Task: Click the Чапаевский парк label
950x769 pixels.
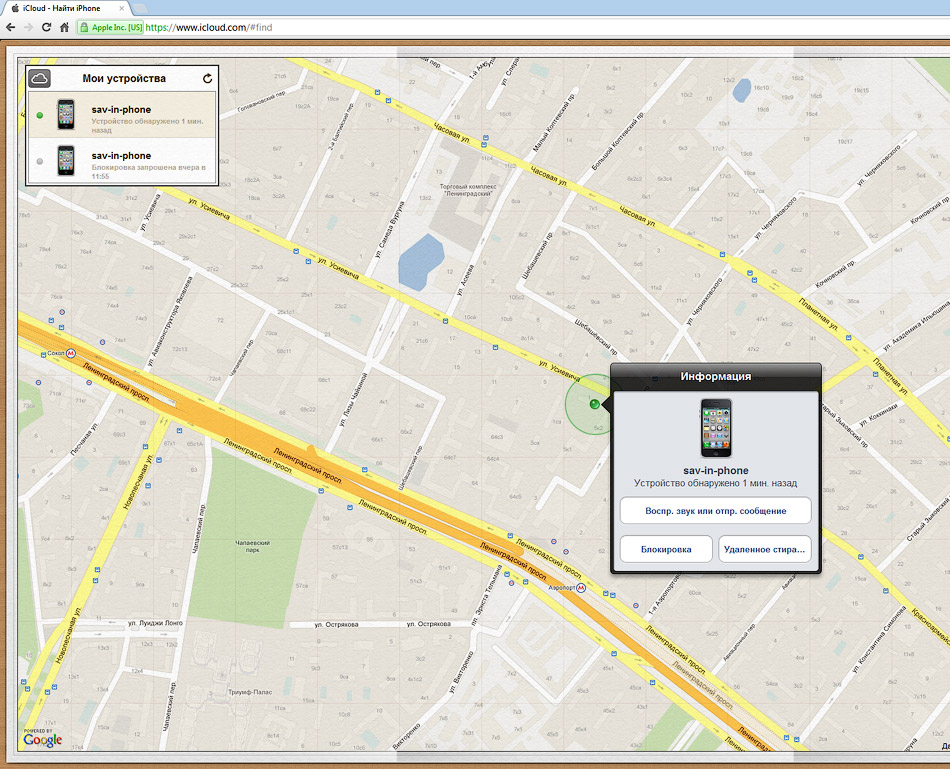Action: tap(253, 547)
